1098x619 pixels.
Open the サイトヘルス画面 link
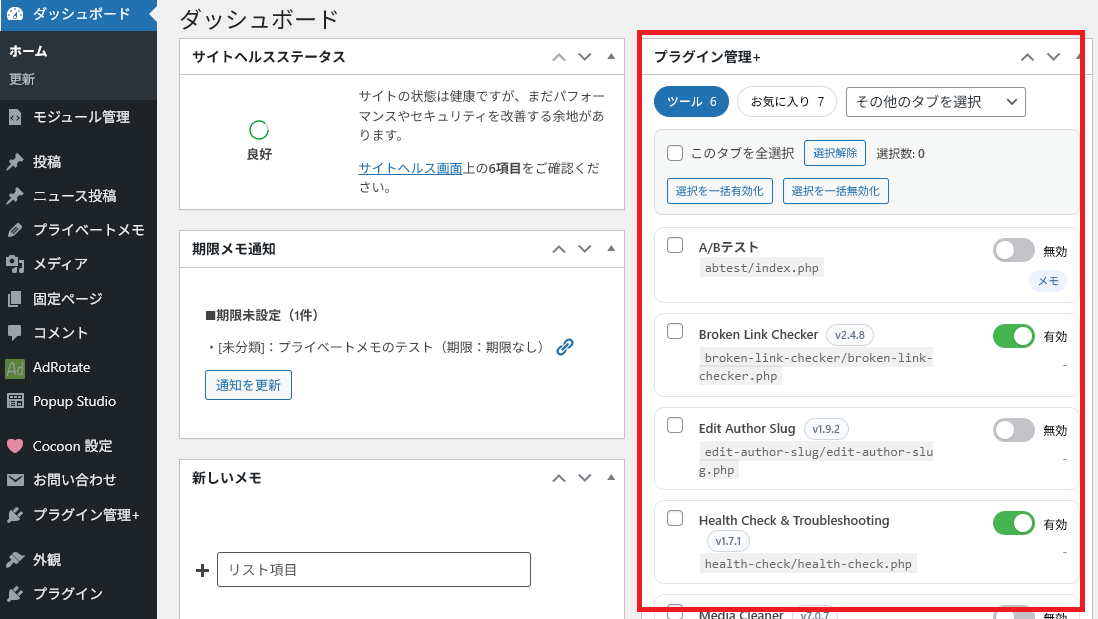410,169
